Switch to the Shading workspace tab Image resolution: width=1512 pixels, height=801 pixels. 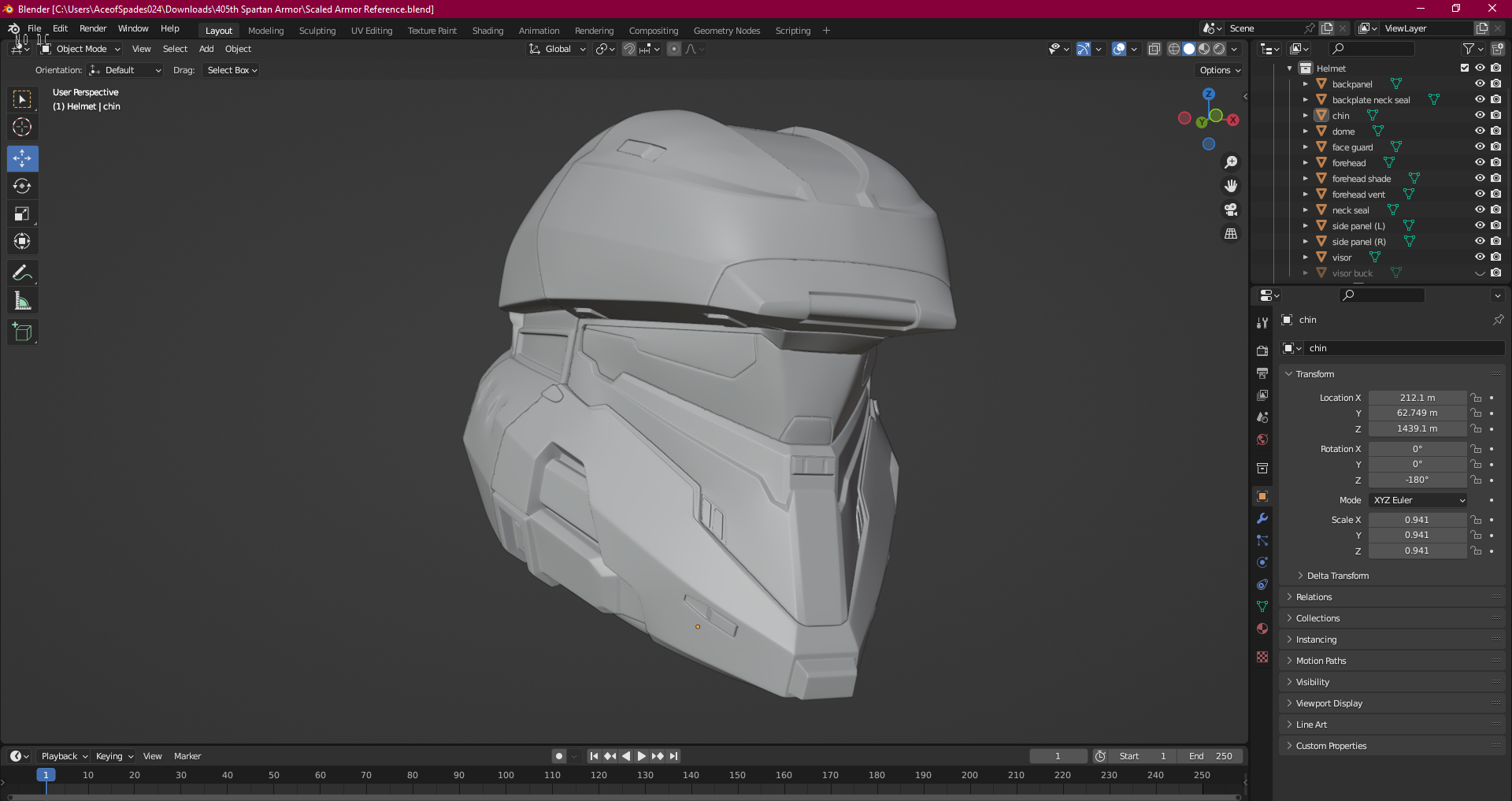[x=487, y=31]
